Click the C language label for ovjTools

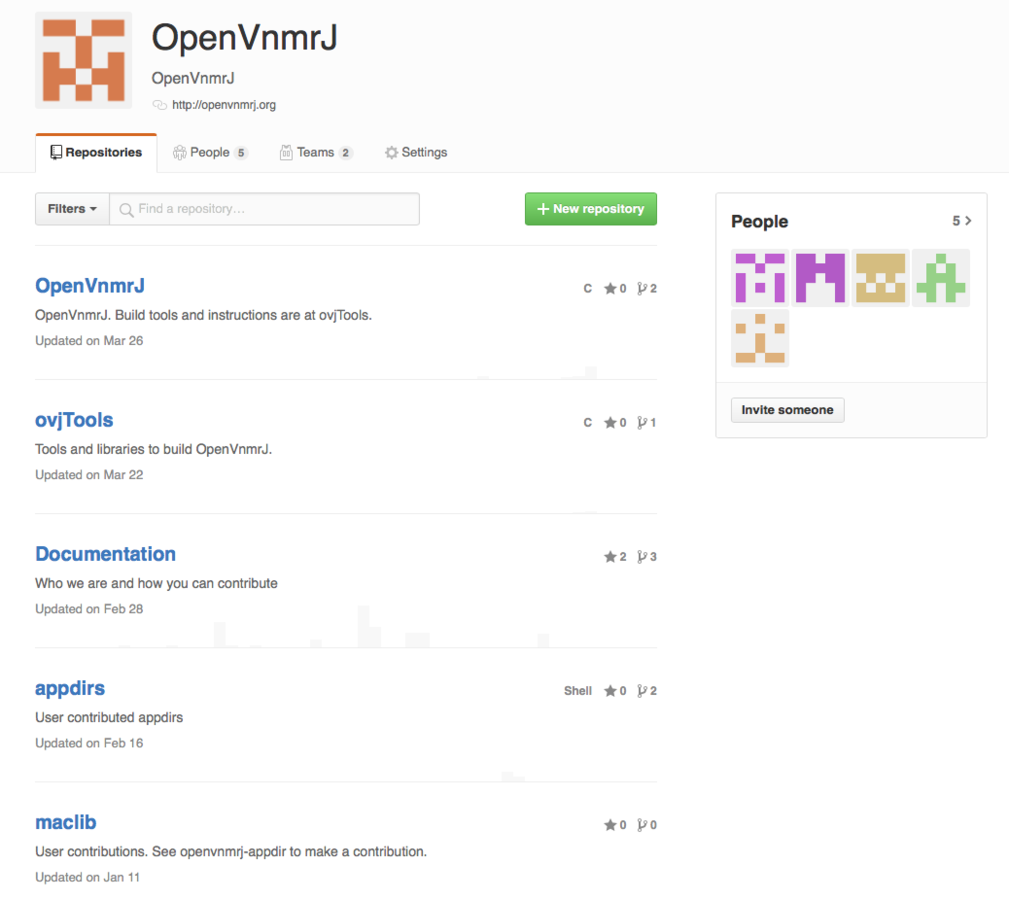588,423
